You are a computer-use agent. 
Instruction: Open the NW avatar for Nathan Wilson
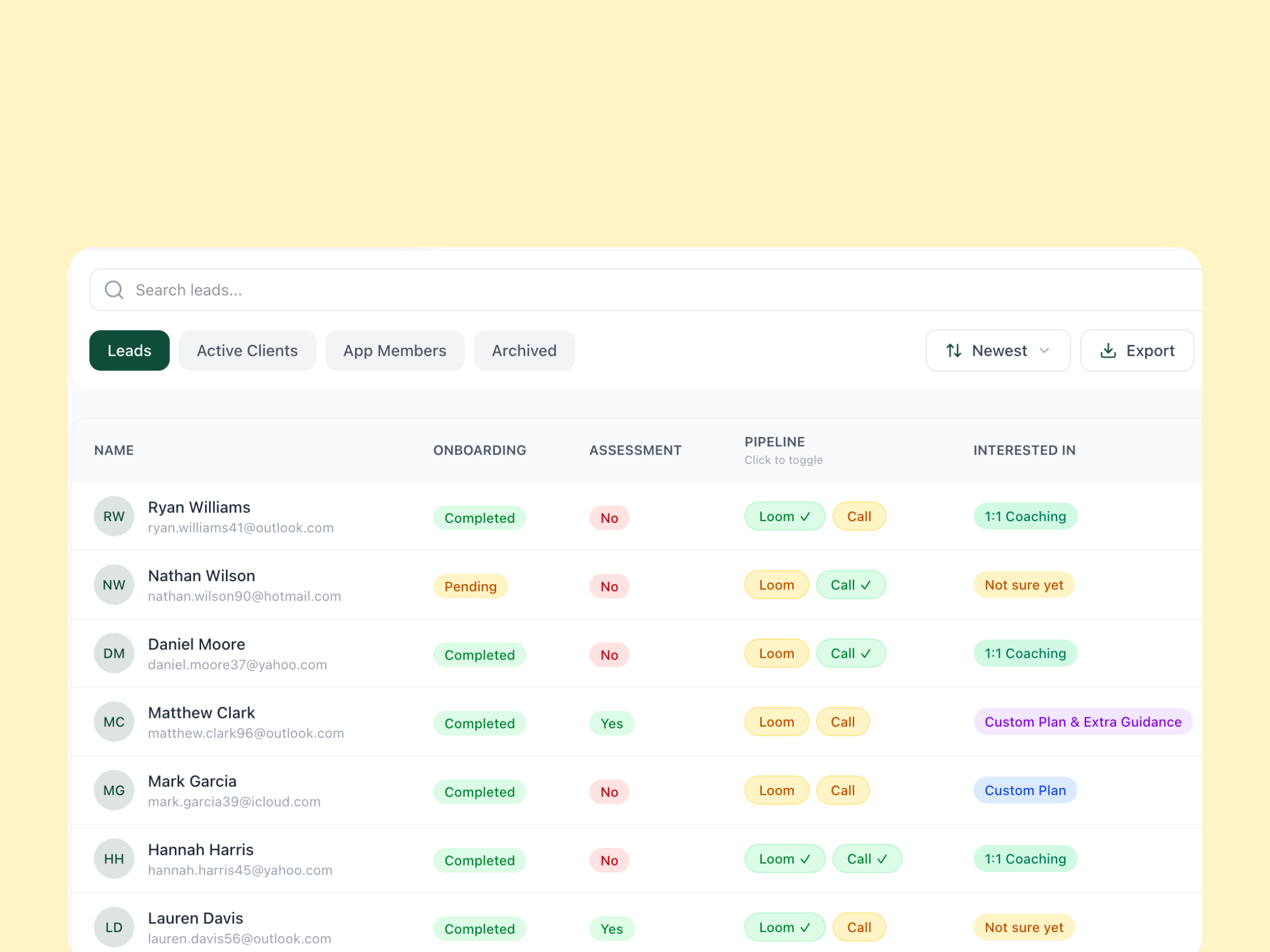pos(114,585)
